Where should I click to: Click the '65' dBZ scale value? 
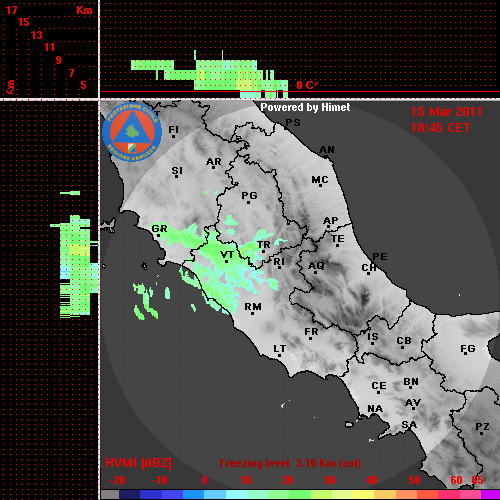coord(477,480)
